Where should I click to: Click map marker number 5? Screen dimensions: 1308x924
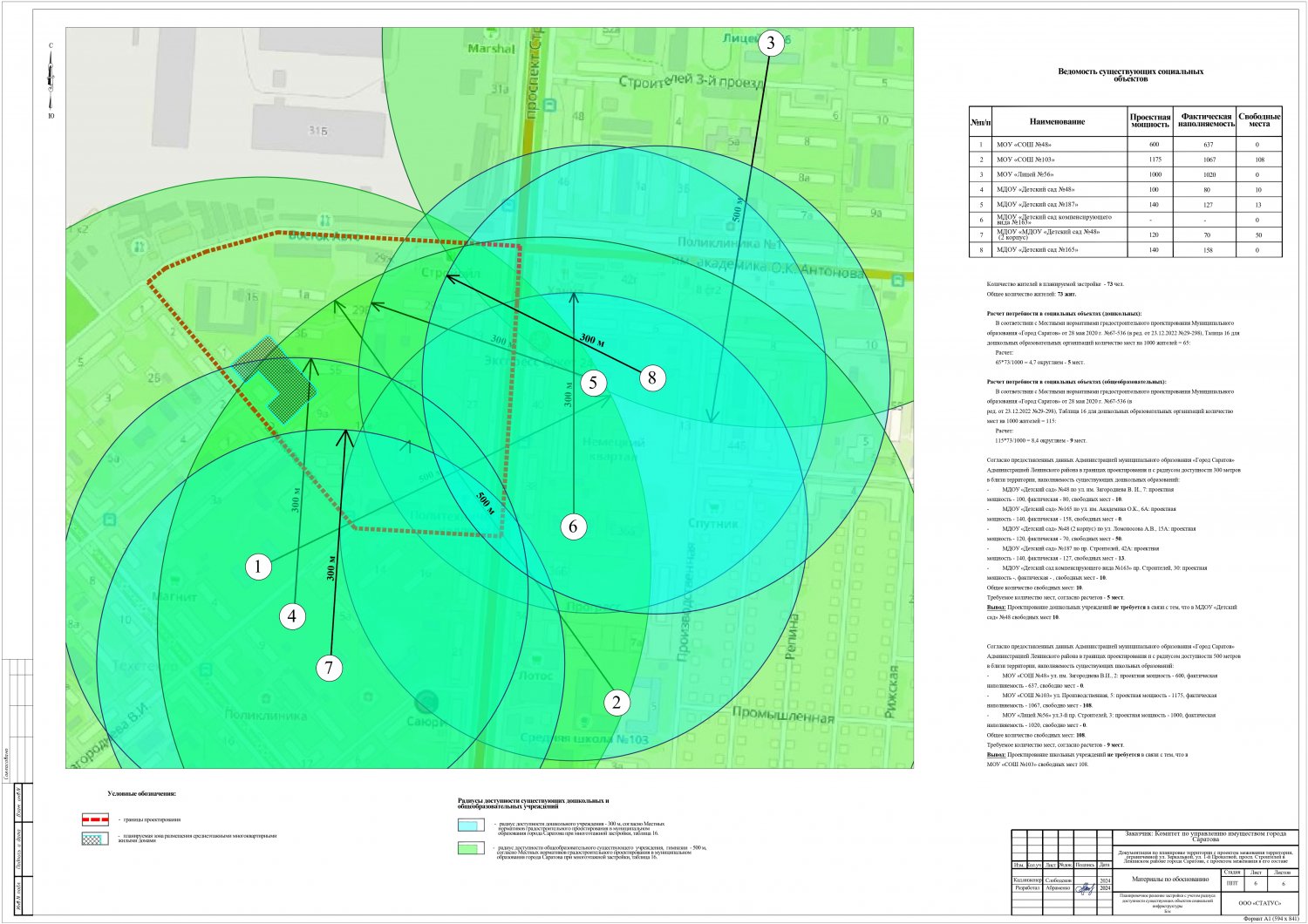[593, 382]
